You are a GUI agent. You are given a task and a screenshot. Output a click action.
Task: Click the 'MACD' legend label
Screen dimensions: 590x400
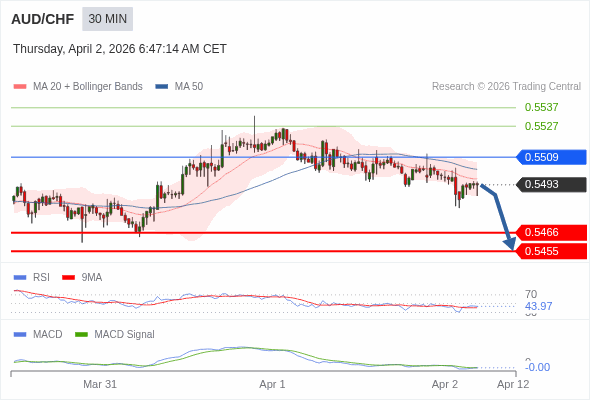(x=48, y=335)
